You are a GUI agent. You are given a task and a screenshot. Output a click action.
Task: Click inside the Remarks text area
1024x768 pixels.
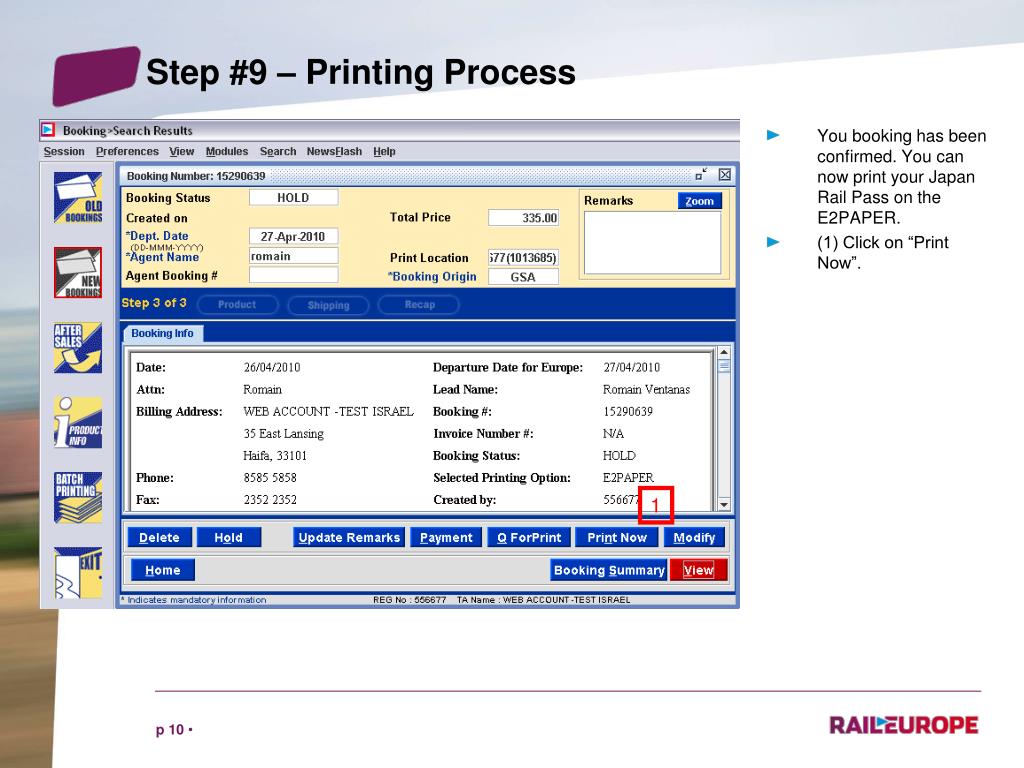(652, 243)
